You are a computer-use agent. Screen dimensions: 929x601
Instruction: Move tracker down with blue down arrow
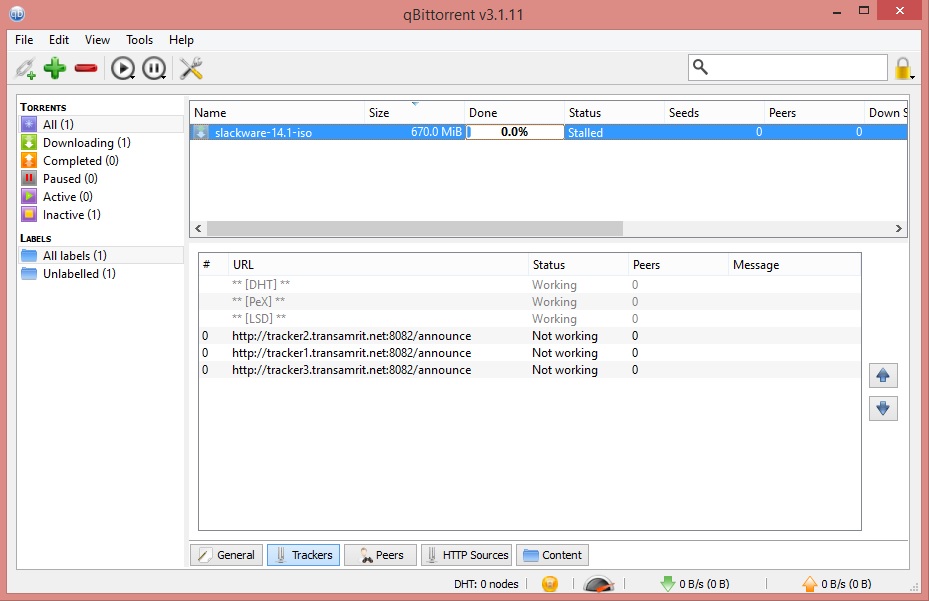[883, 408]
